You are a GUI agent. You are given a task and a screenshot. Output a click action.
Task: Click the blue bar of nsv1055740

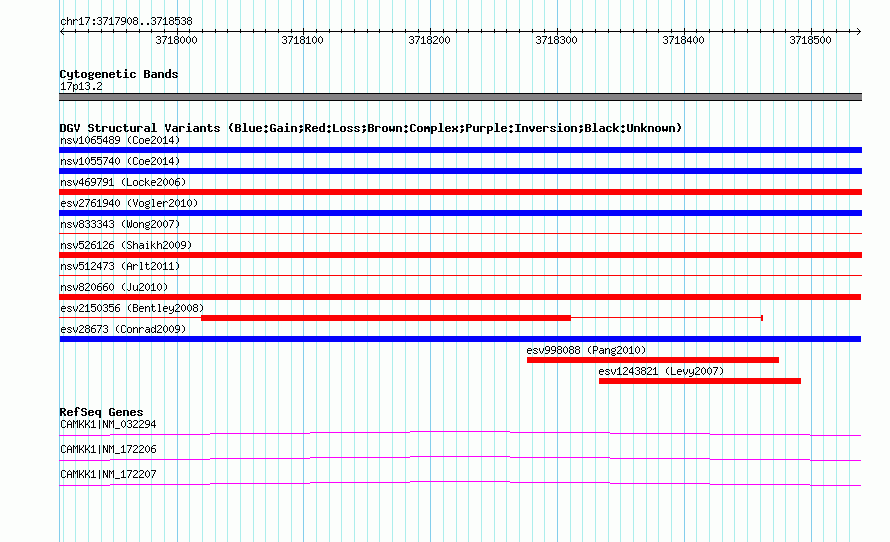[x=460, y=171]
